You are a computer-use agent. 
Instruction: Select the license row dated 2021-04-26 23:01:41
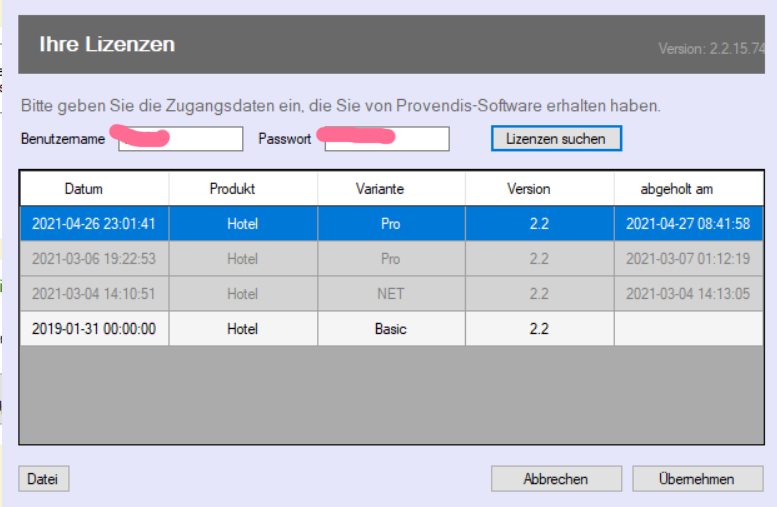[x=94, y=224]
